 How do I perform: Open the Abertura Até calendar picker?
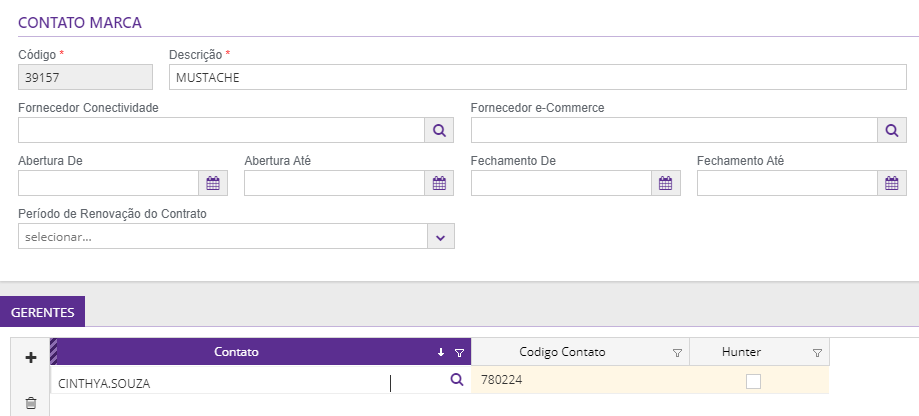click(439, 183)
